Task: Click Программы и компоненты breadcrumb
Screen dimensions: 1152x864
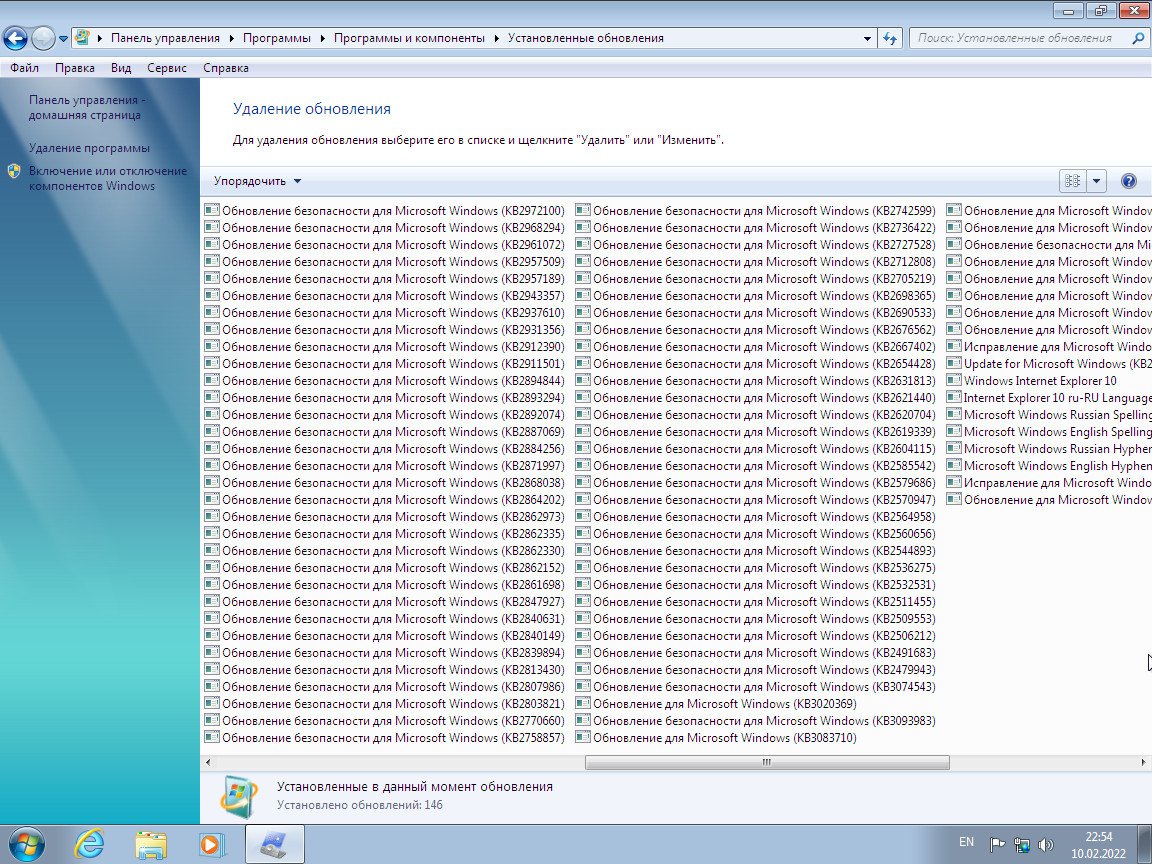Action: click(409, 38)
